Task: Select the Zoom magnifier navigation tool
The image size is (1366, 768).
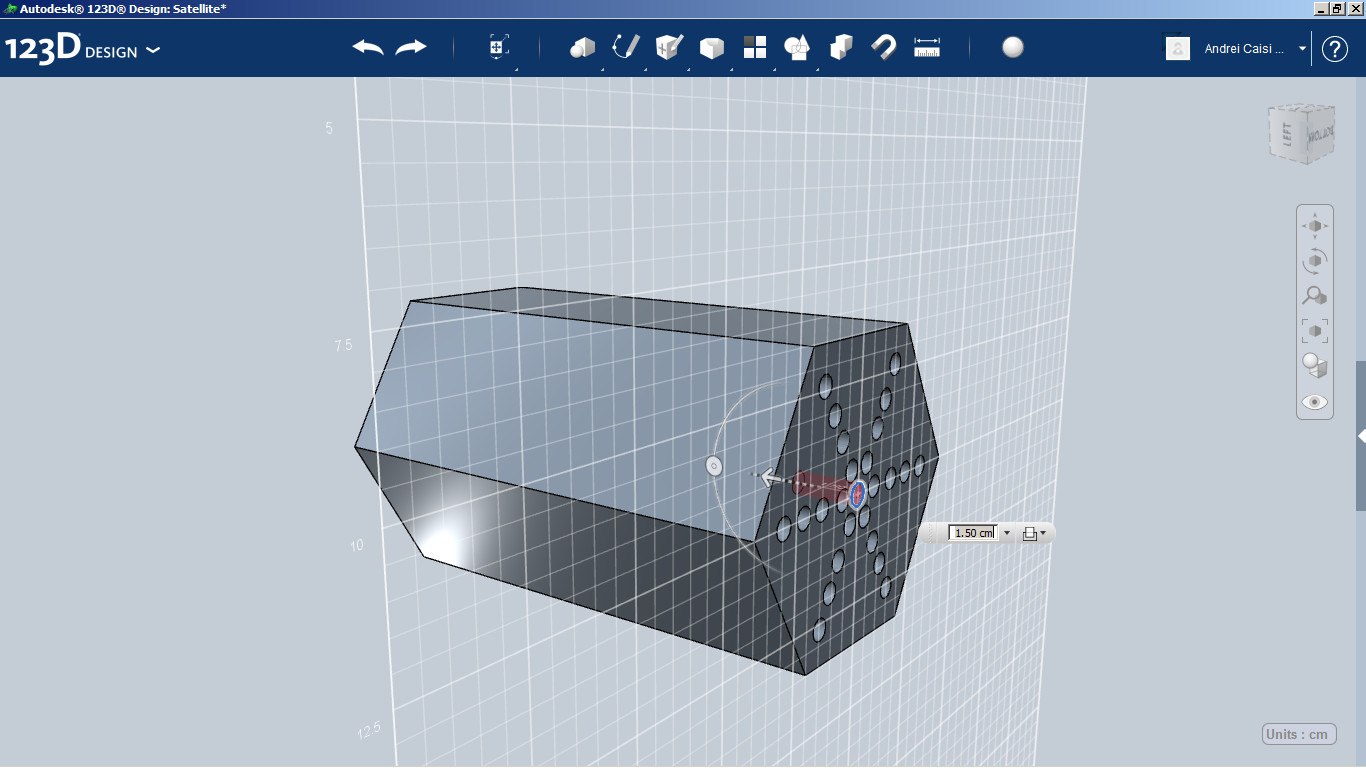Action: tap(1315, 296)
